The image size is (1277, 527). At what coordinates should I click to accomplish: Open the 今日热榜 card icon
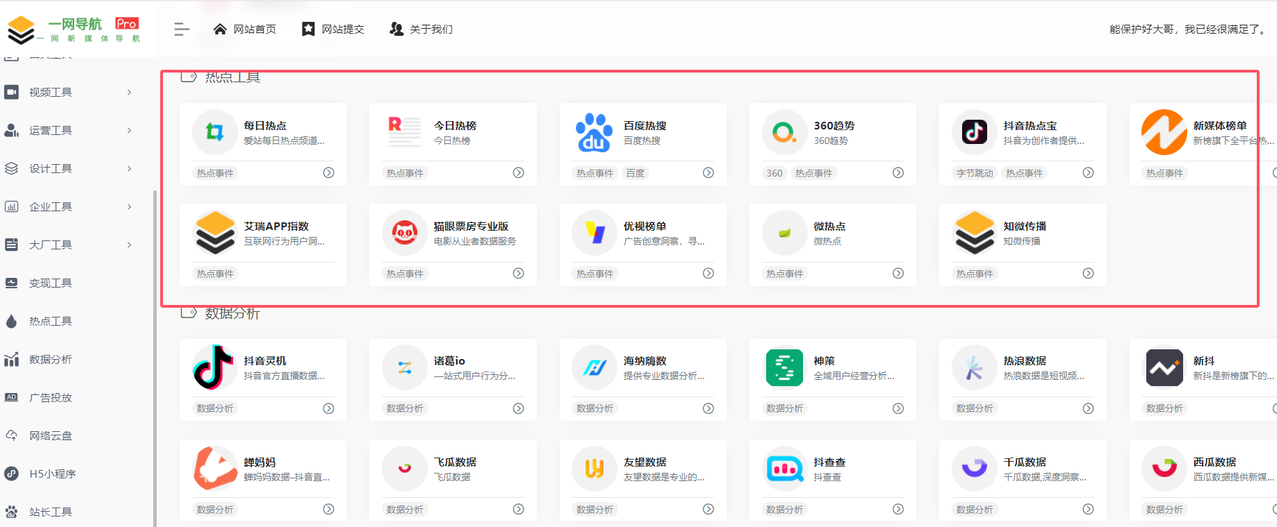click(404, 132)
